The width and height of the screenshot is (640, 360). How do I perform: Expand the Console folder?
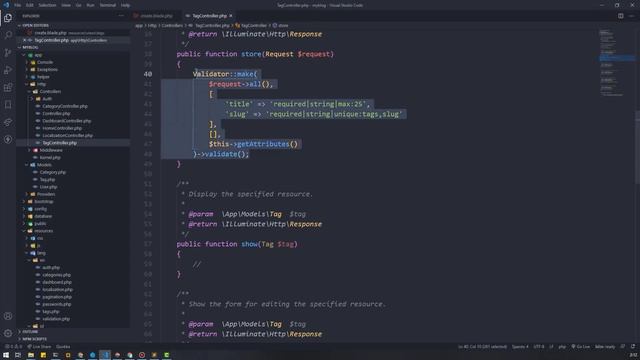coord(45,62)
